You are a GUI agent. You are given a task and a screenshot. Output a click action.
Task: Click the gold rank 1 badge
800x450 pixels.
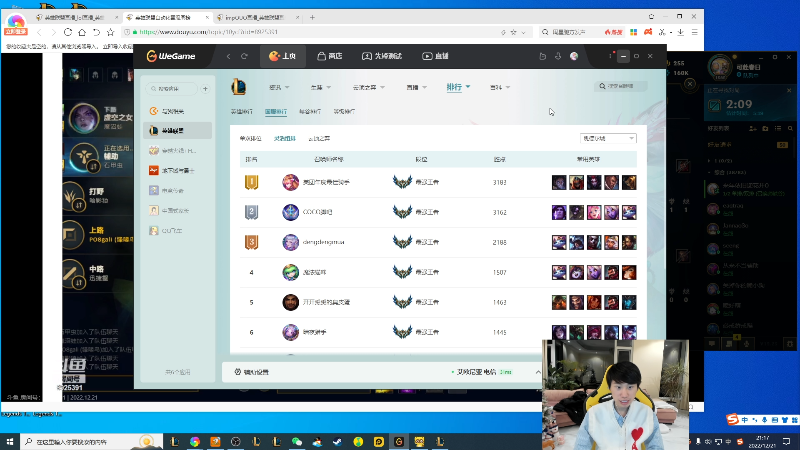point(251,182)
